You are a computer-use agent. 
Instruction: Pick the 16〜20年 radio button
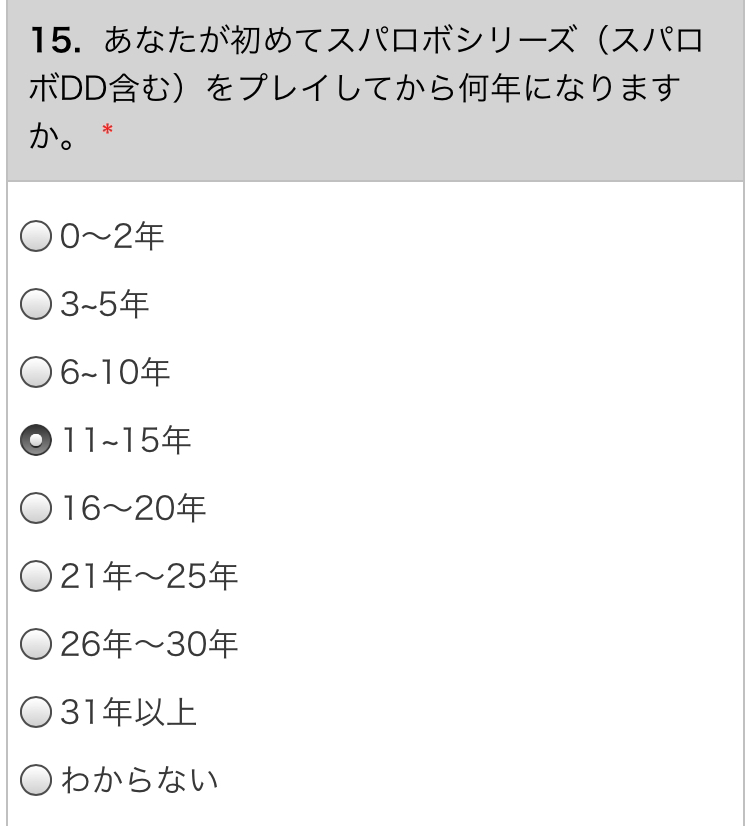36,508
